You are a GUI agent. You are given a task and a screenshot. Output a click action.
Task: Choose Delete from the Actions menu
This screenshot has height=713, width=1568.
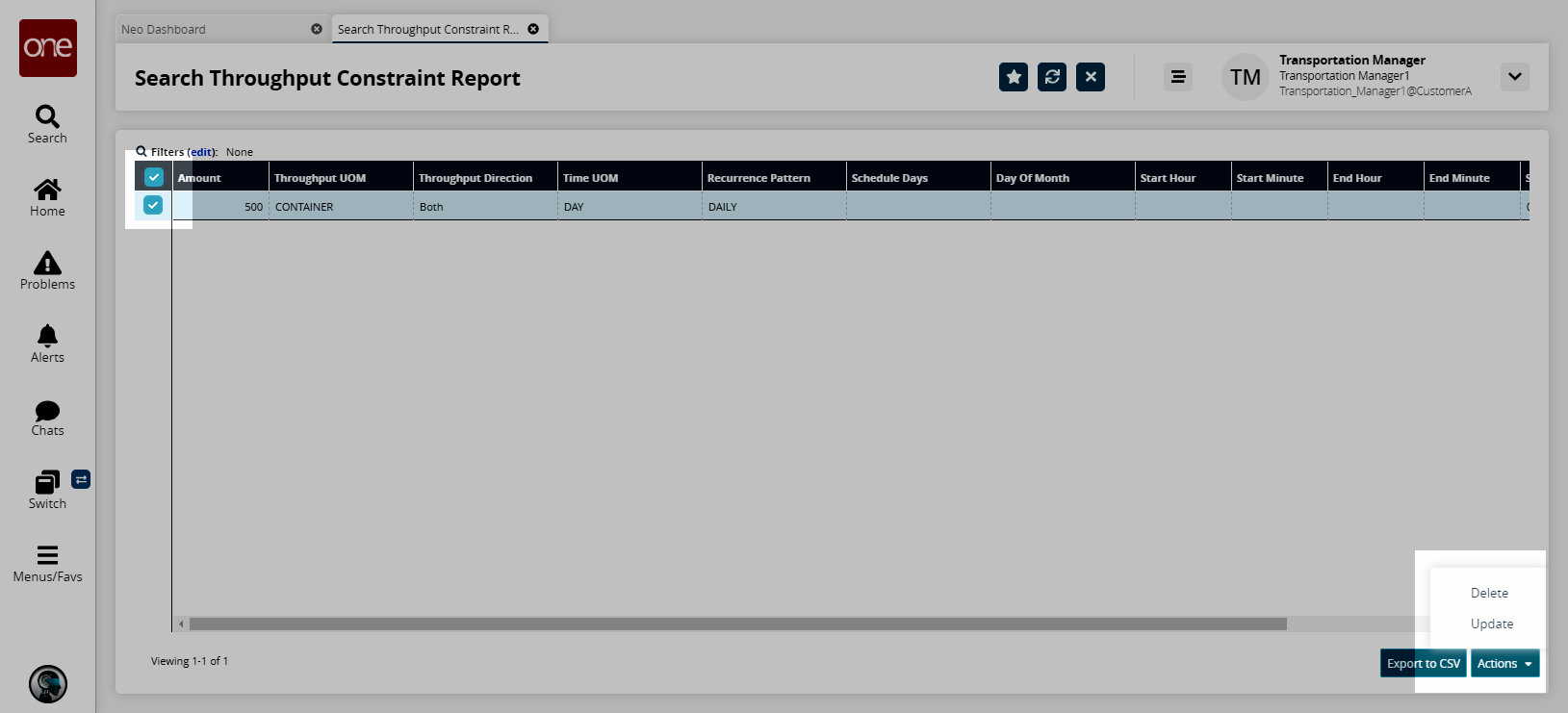[1489, 593]
